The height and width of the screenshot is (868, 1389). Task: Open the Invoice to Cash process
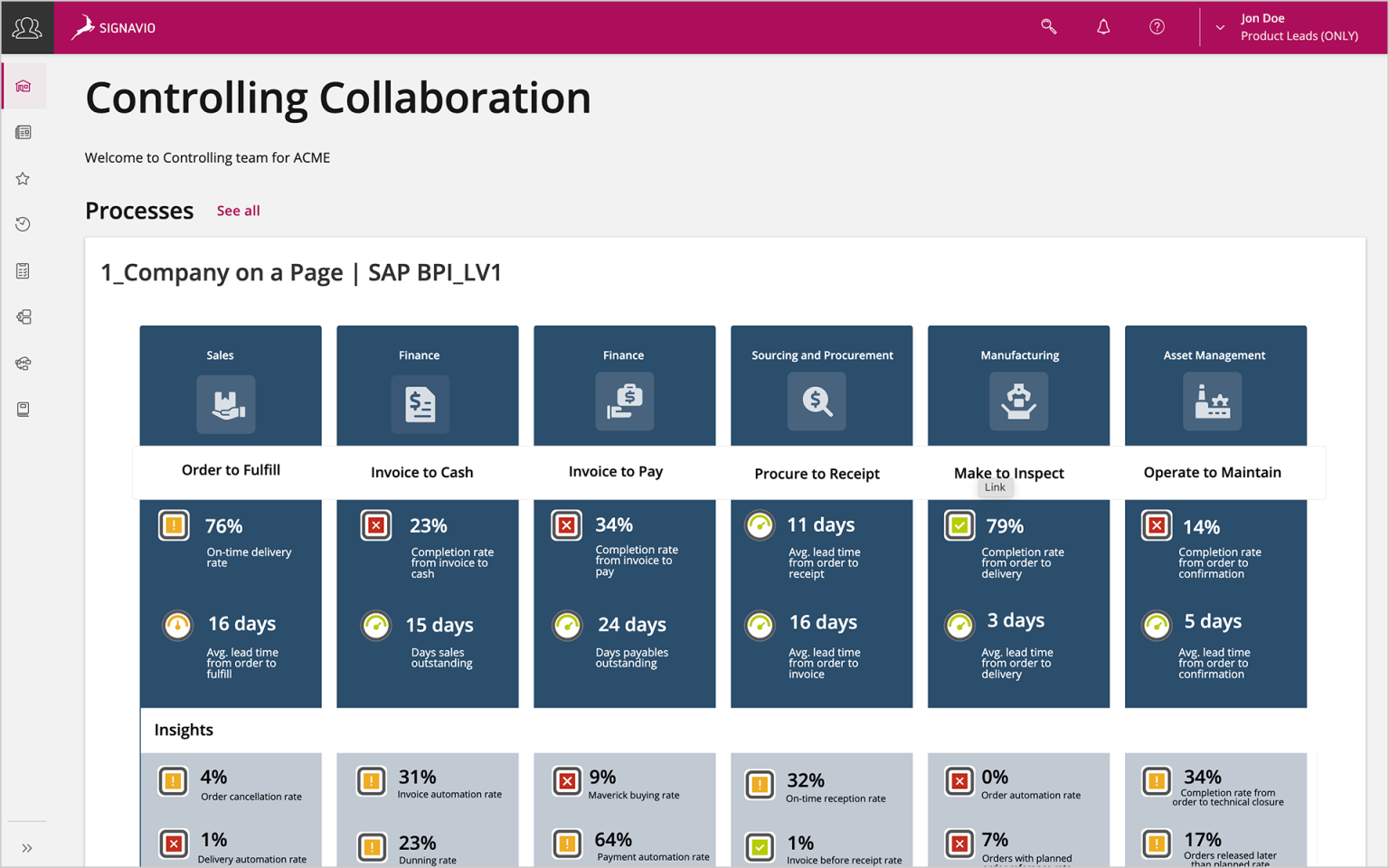421,471
